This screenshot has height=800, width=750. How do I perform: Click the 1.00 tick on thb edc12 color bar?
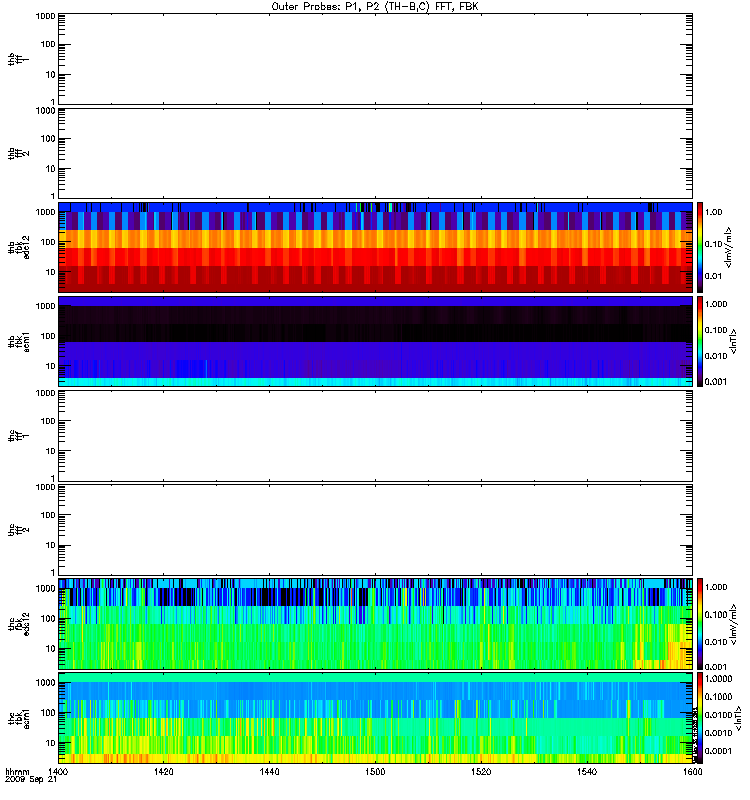tap(713, 212)
